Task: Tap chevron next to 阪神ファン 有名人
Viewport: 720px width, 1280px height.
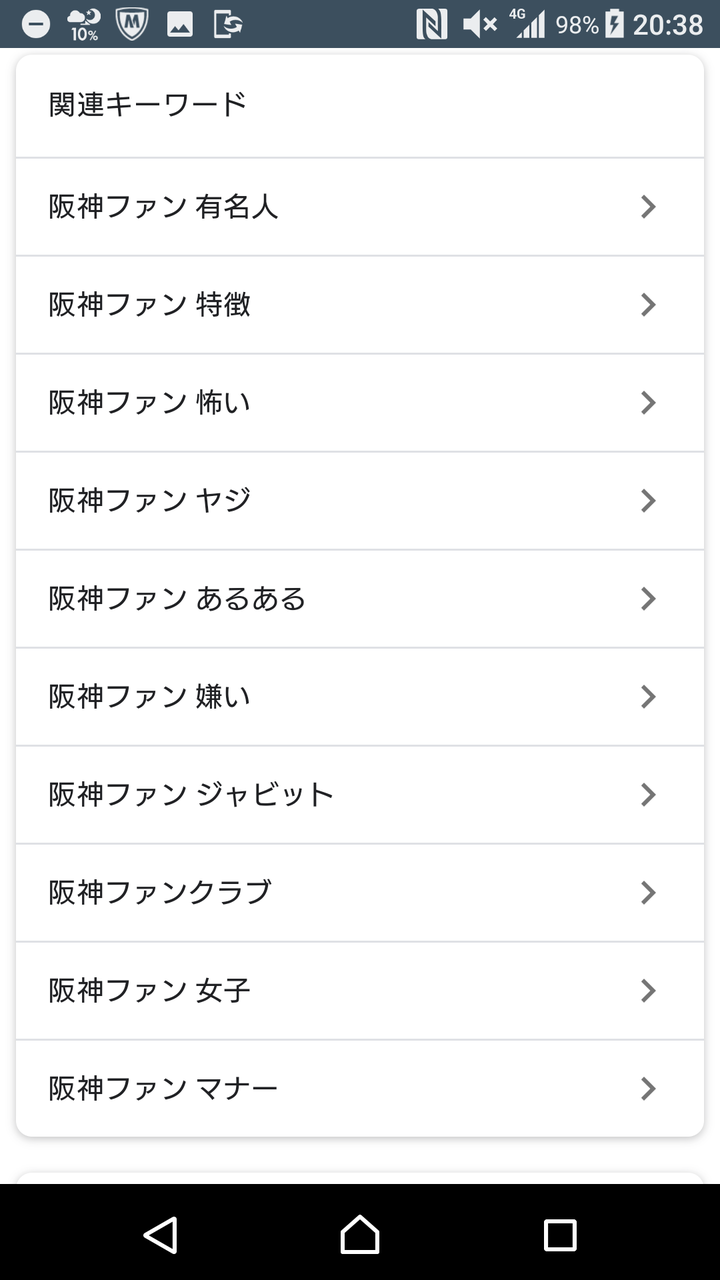Action: 648,207
